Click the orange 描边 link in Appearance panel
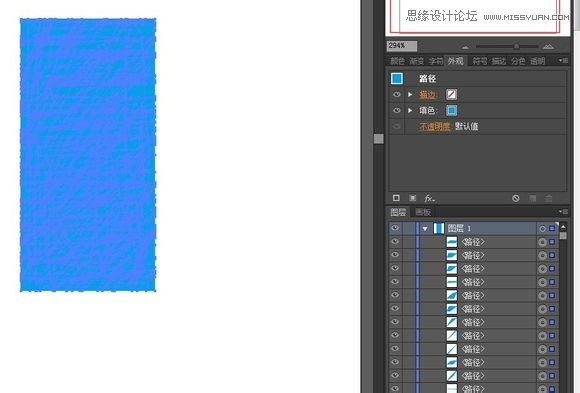The width and height of the screenshot is (580, 393). point(428,95)
